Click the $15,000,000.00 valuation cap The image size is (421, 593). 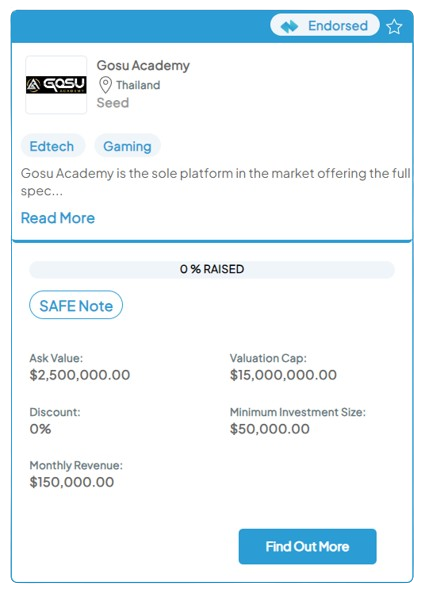pyautogui.click(x=283, y=375)
